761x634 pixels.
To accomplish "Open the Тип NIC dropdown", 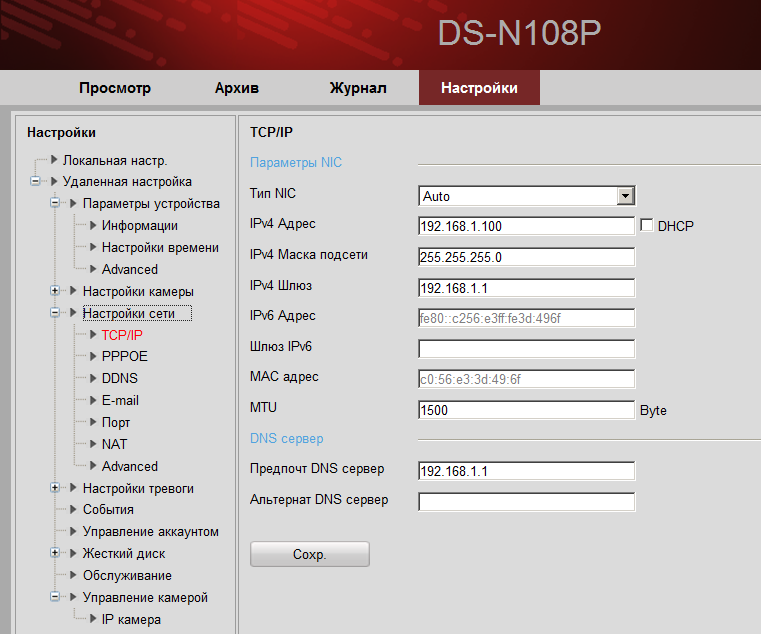I will pyautogui.click(x=527, y=196).
